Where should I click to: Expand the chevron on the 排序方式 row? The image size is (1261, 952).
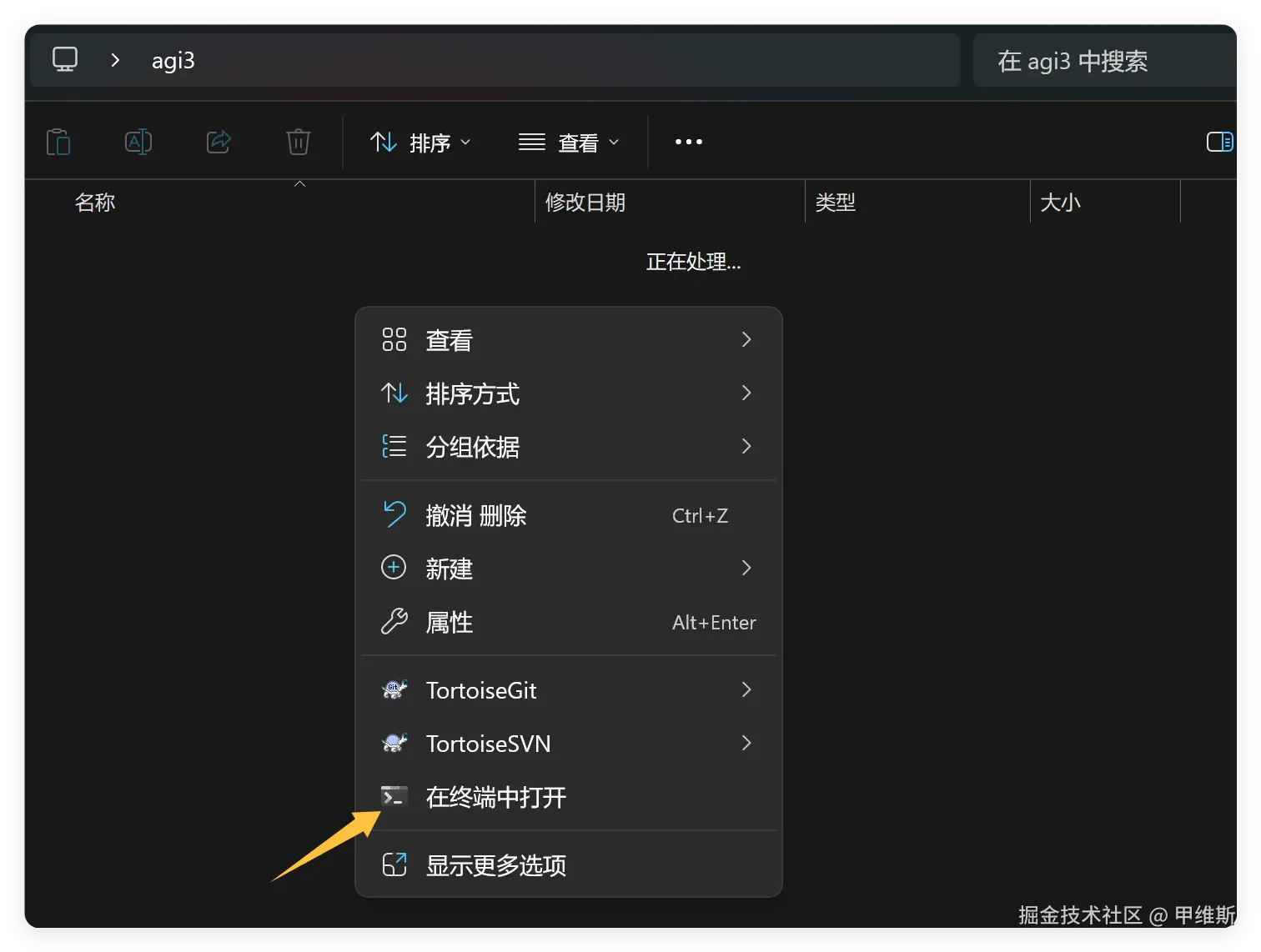pyautogui.click(x=746, y=393)
